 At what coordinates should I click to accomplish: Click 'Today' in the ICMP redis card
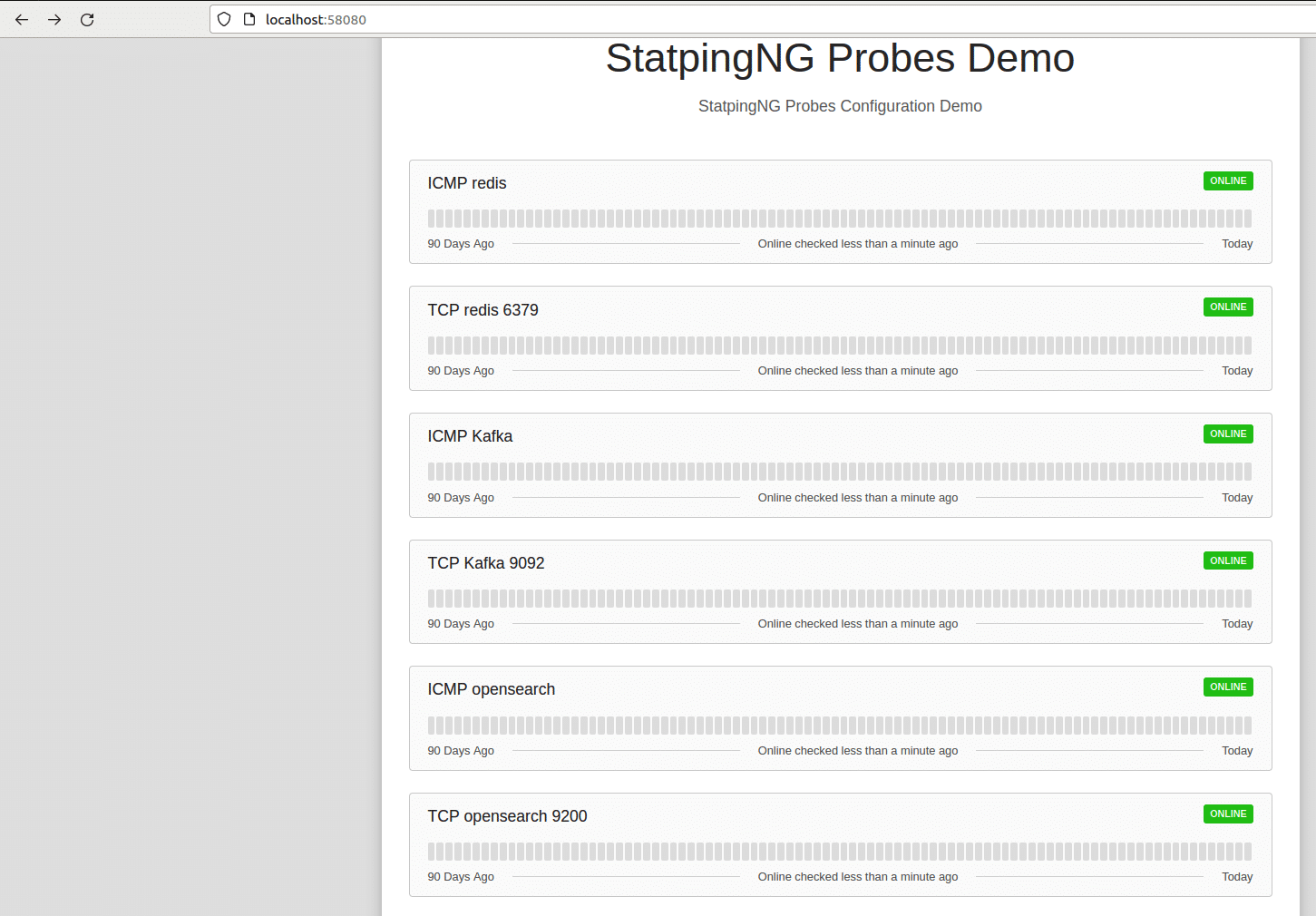(x=1237, y=244)
